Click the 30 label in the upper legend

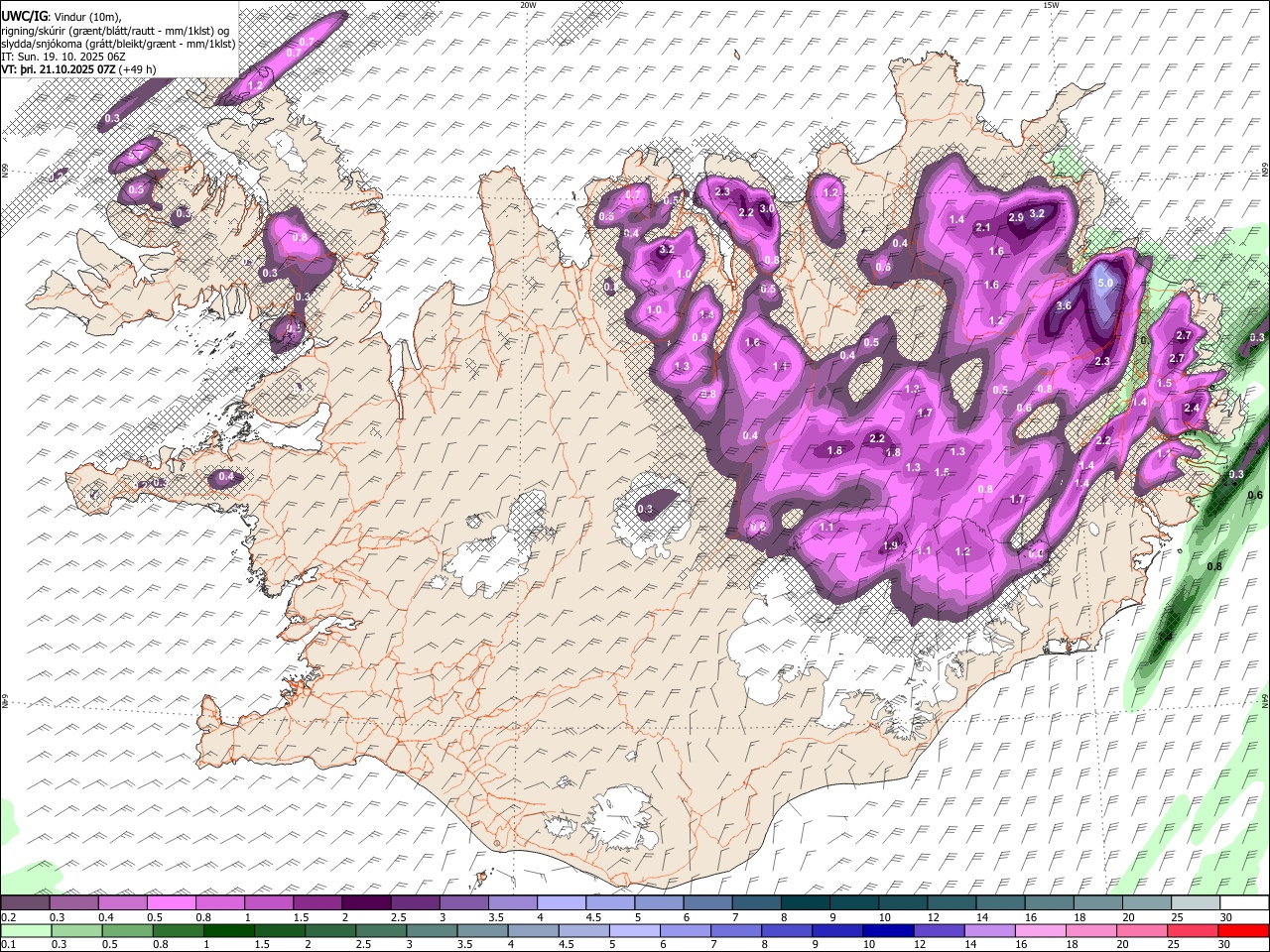point(1226,917)
